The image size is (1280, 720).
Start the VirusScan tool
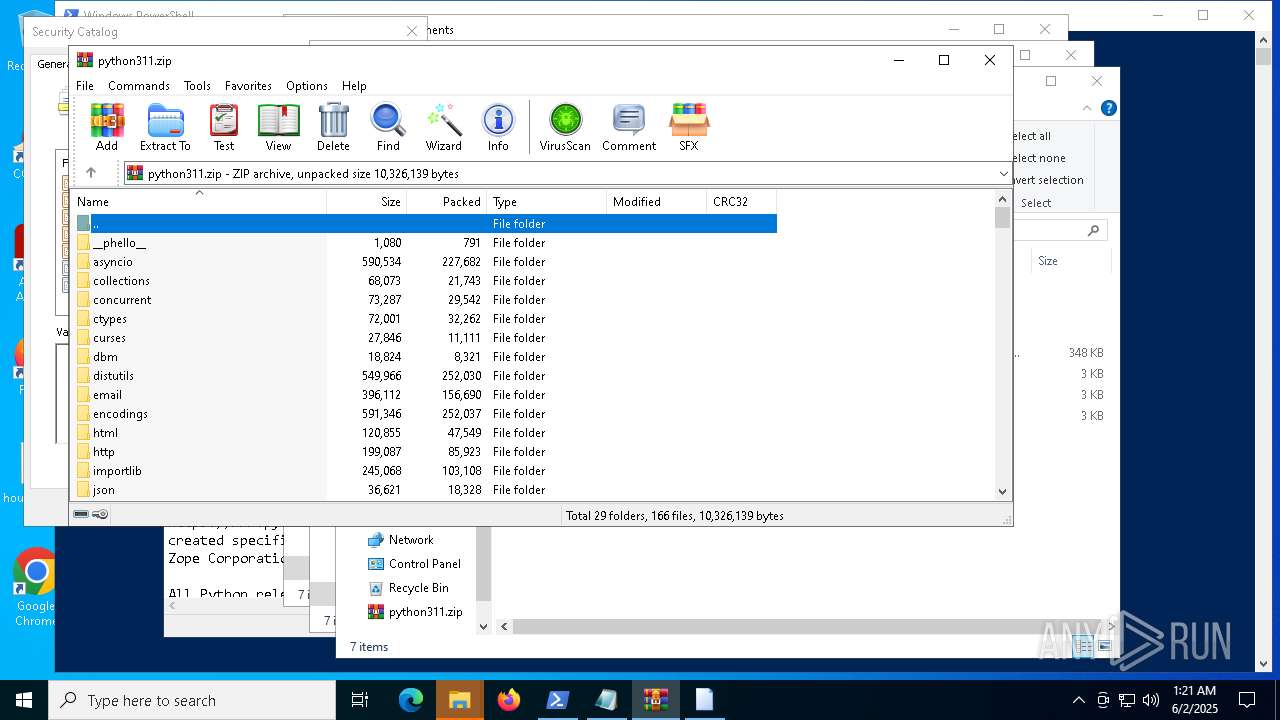click(565, 127)
